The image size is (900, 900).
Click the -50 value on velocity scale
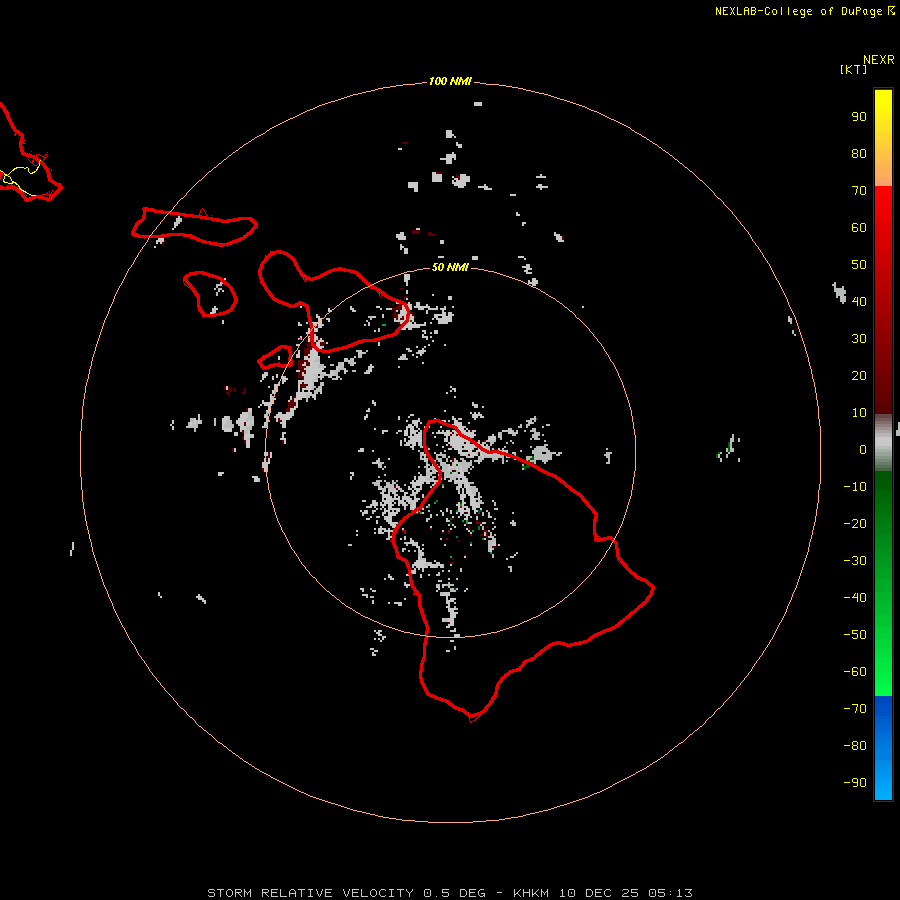click(x=855, y=635)
